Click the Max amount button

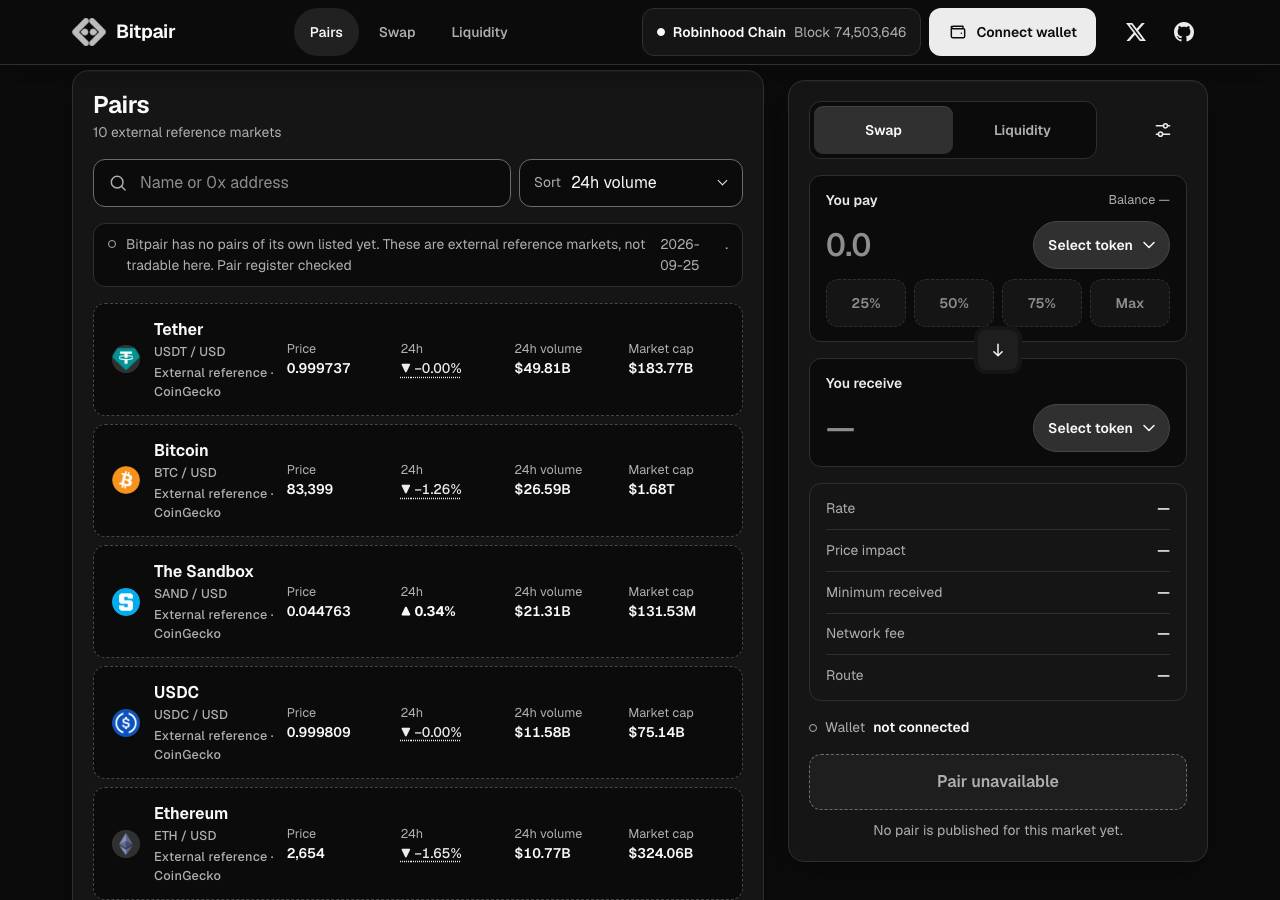coord(1130,303)
